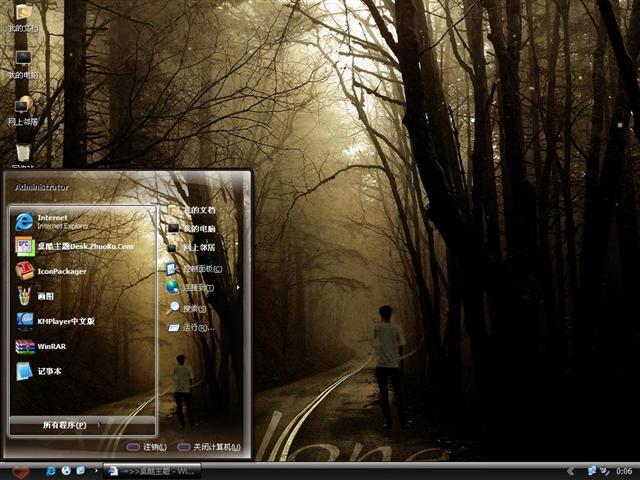Expand 所有程序(P) all programs
Viewport: 640px width, 480px height.
tap(82, 425)
